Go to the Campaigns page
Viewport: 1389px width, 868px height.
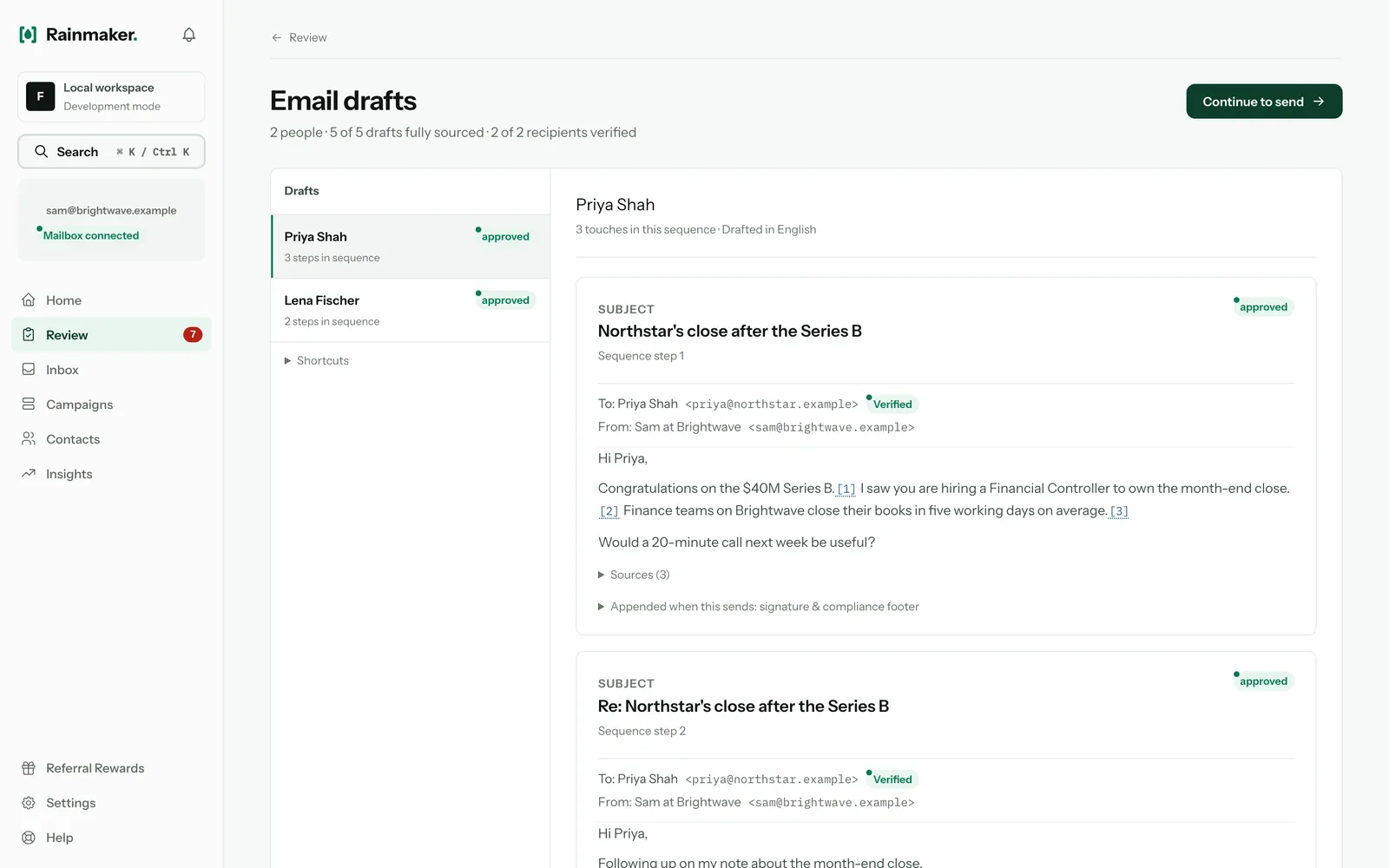pos(111,404)
